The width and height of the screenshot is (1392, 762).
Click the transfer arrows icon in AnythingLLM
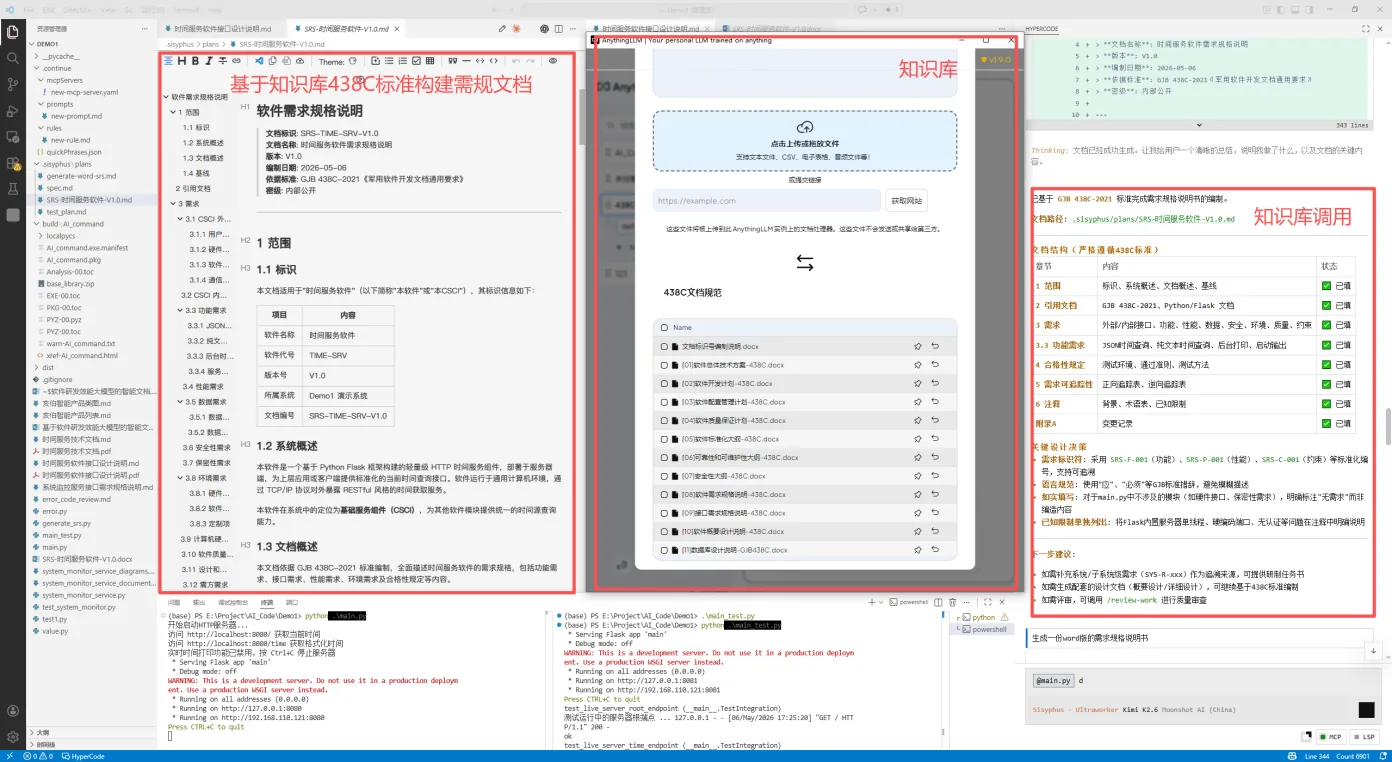tap(804, 263)
